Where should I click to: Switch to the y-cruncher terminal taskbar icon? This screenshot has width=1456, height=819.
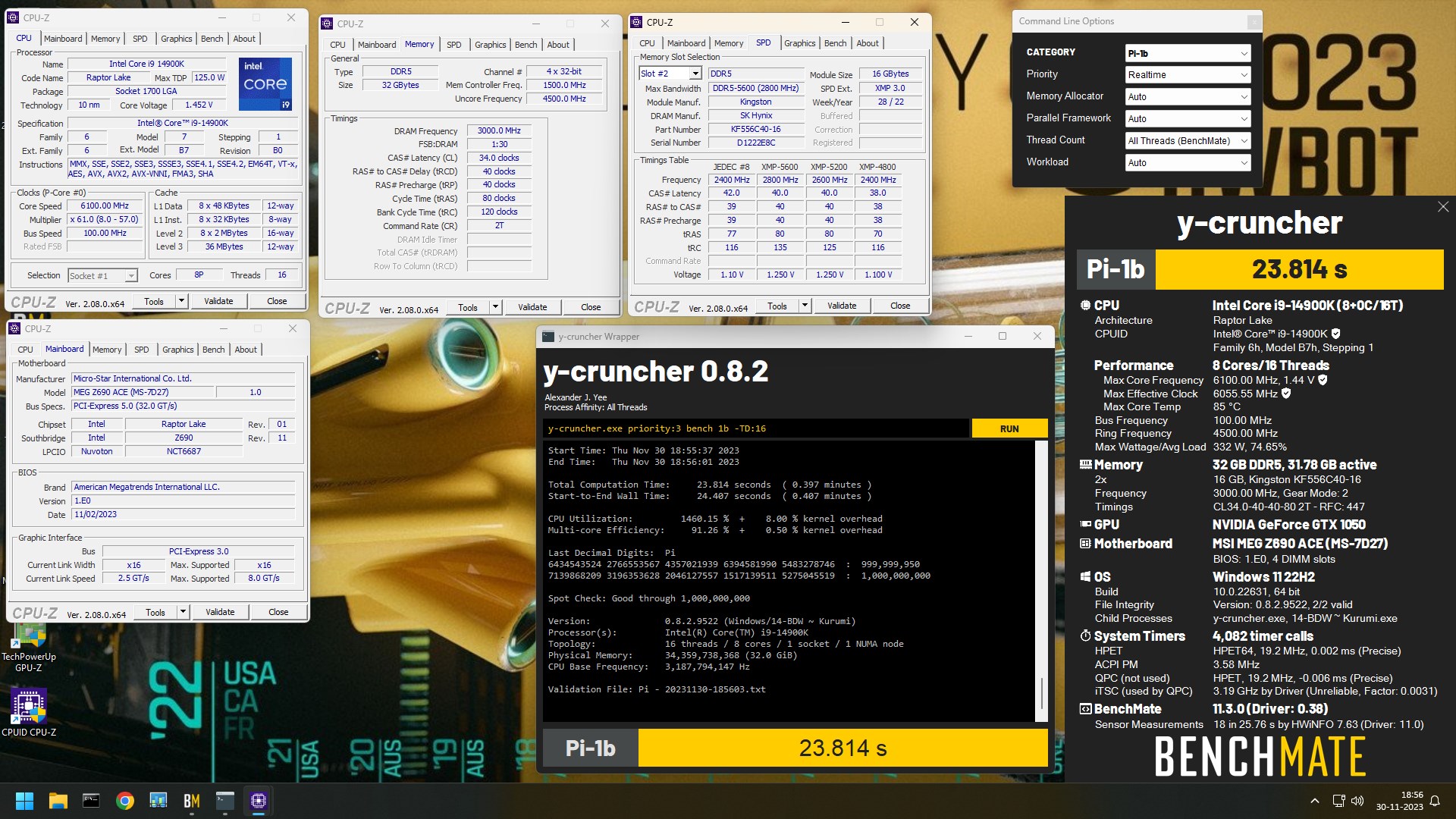(225, 801)
